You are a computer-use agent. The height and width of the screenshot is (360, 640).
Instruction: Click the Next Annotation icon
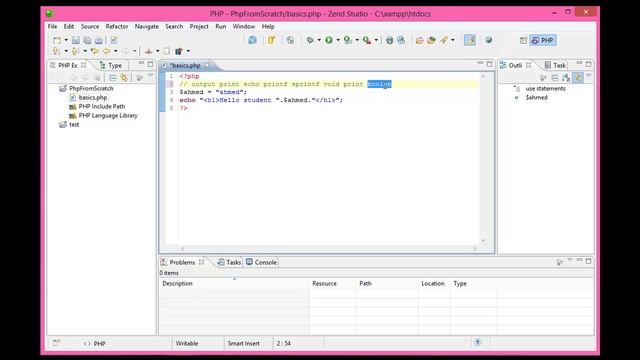coord(56,51)
